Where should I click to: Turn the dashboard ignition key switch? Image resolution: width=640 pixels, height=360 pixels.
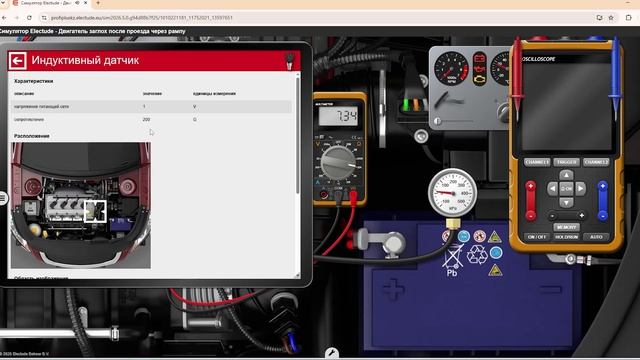pos(503,112)
